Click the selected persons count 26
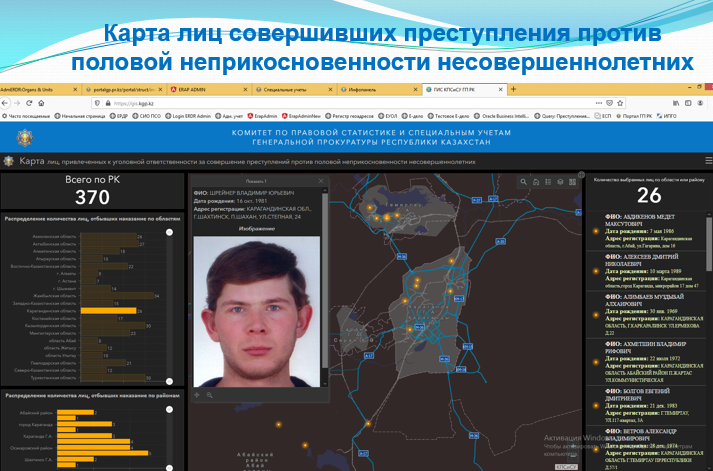Viewport: 713px width, 471px height. click(649, 195)
